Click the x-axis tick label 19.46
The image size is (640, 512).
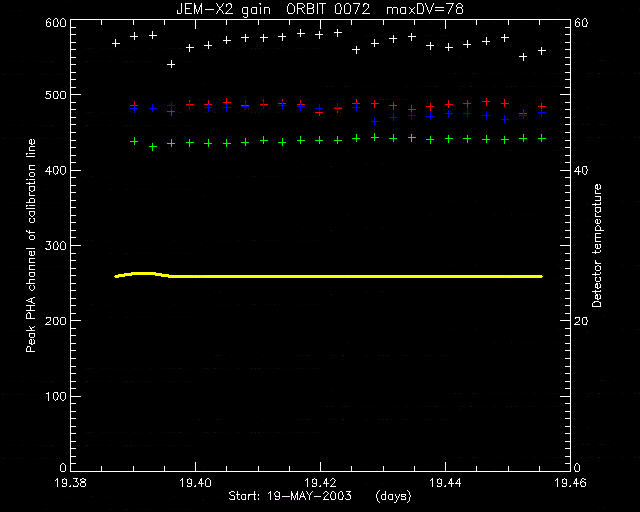click(570, 483)
